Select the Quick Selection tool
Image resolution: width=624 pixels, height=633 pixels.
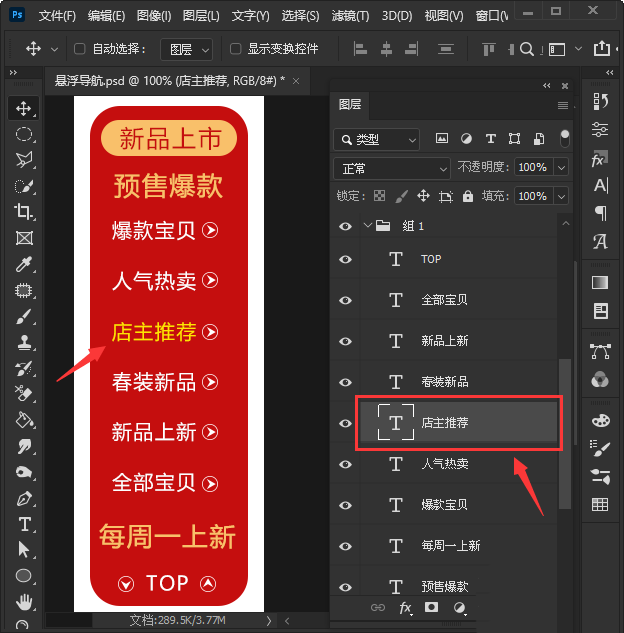point(23,186)
